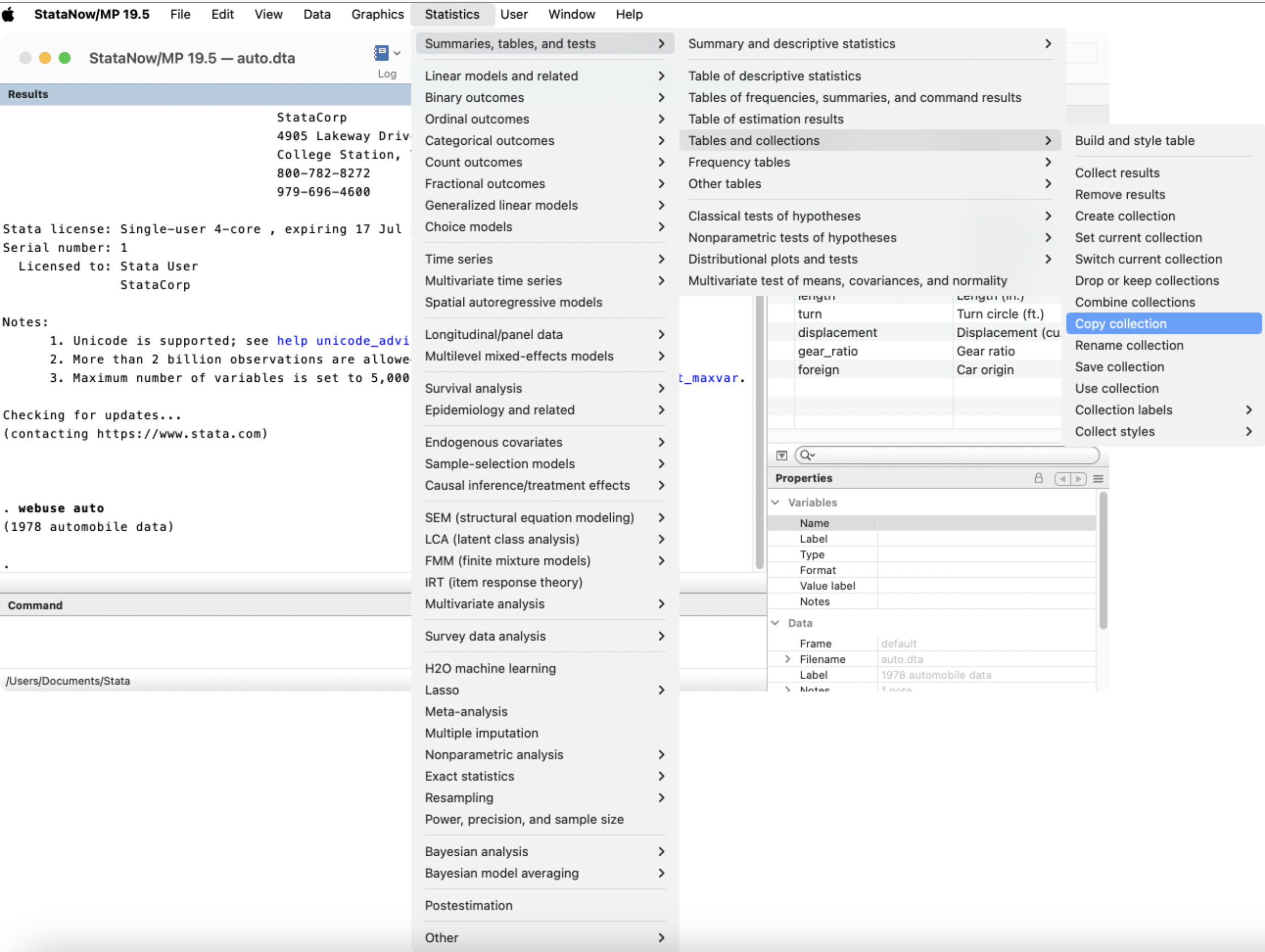Toggle the Properties panel lock icon

[x=1039, y=479]
